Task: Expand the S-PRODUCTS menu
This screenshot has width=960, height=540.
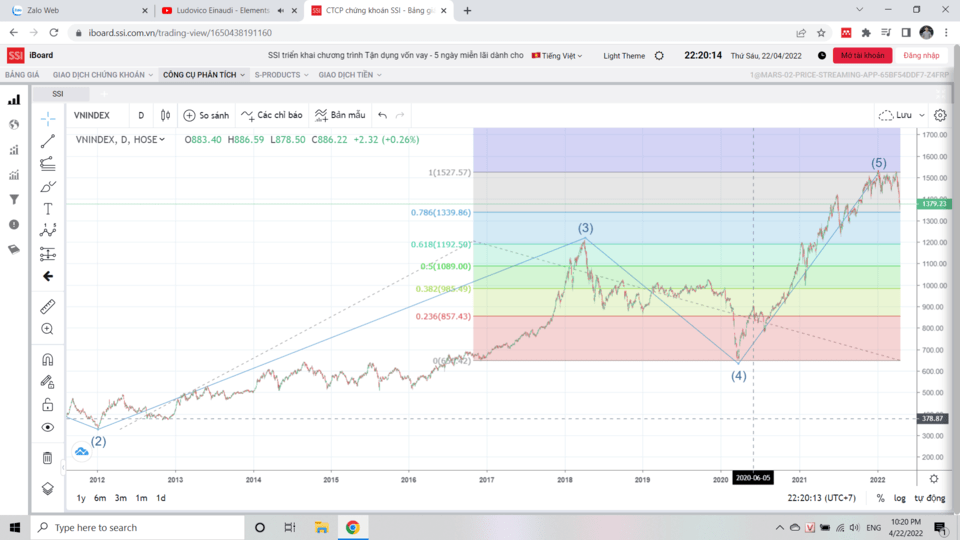Action: point(279,75)
